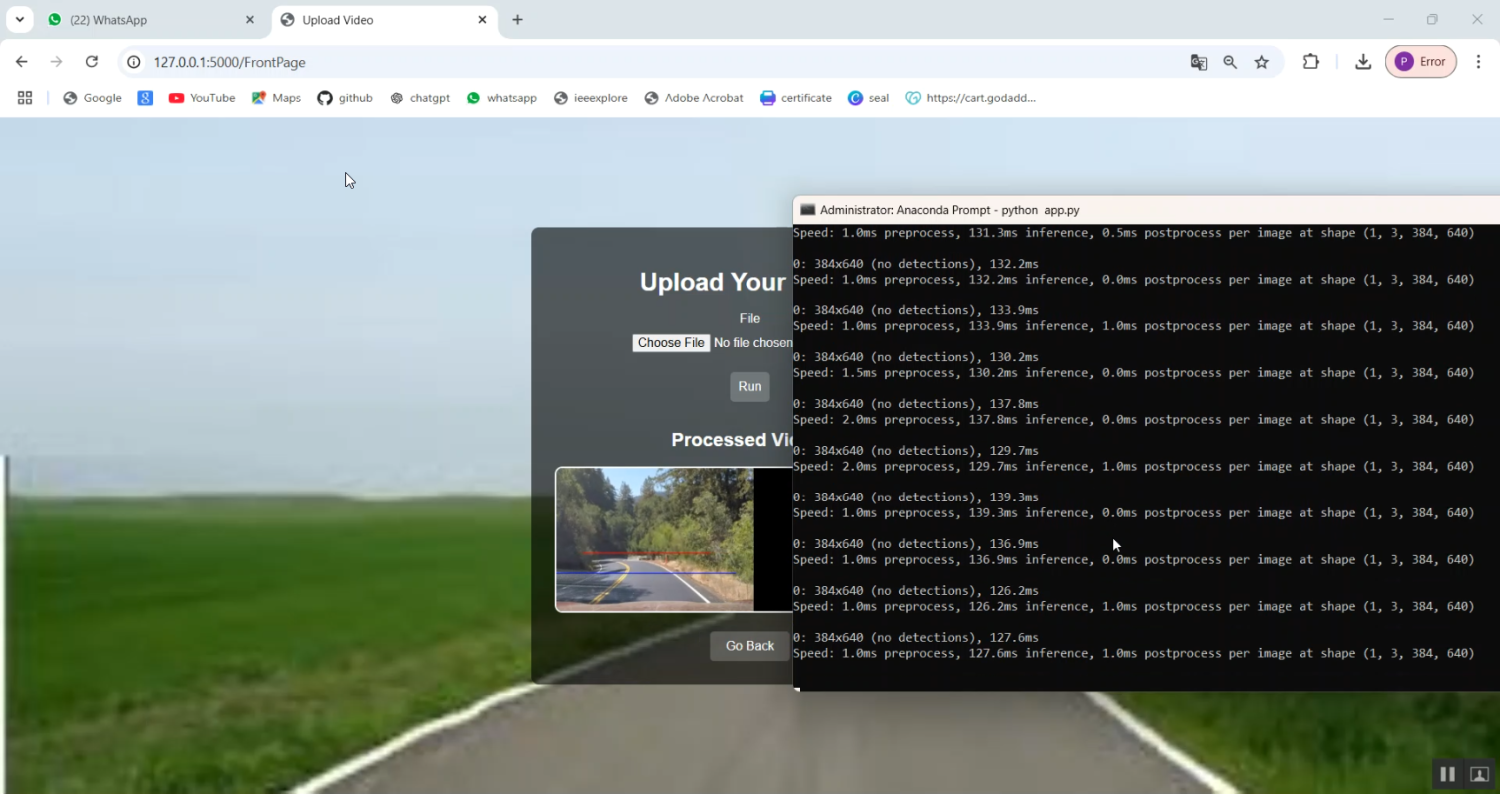Image resolution: width=1500 pixels, height=794 pixels.
Task: Open the blue G icon bookmark
Action: coord(145,98)
